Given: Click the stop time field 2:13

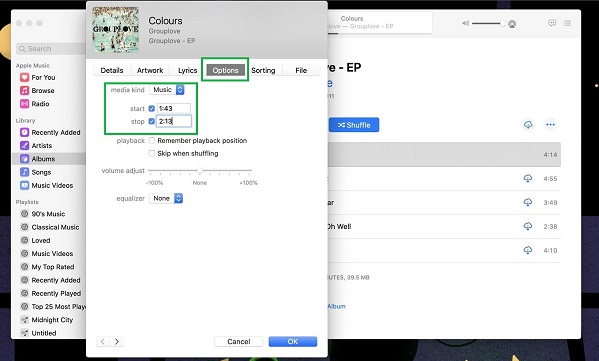Looking at the screenshot, I should (174, 121).
